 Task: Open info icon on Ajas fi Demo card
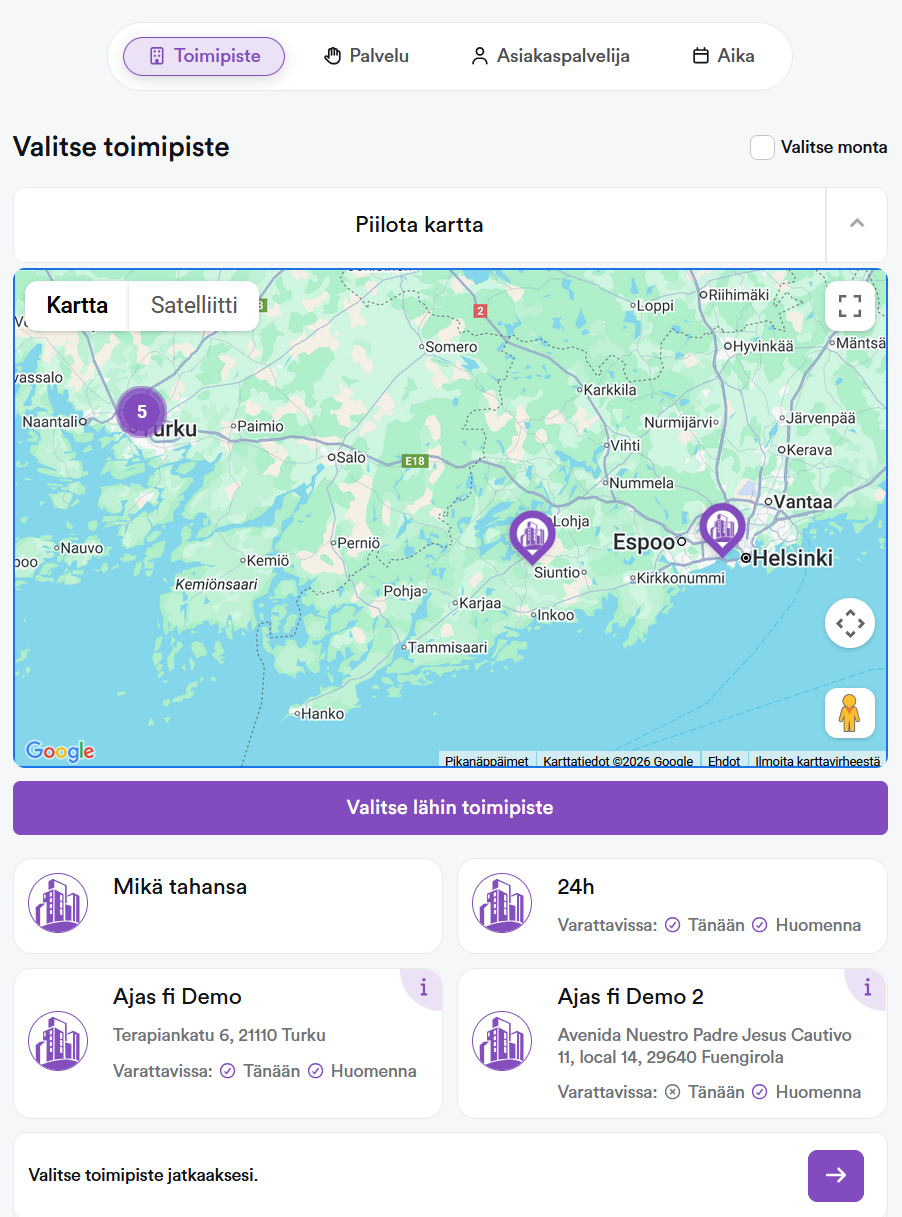pos(424,988)
